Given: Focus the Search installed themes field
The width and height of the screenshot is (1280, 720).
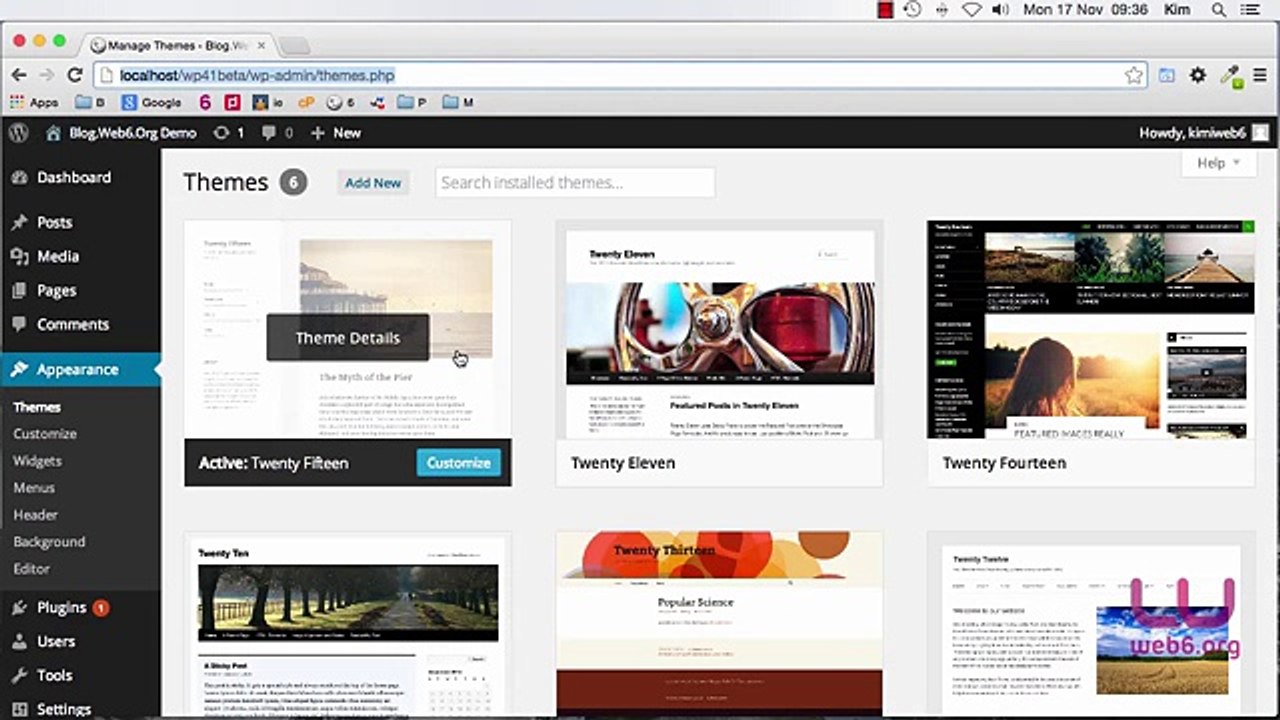Looking at the screenshot, I should click(575, 183).
